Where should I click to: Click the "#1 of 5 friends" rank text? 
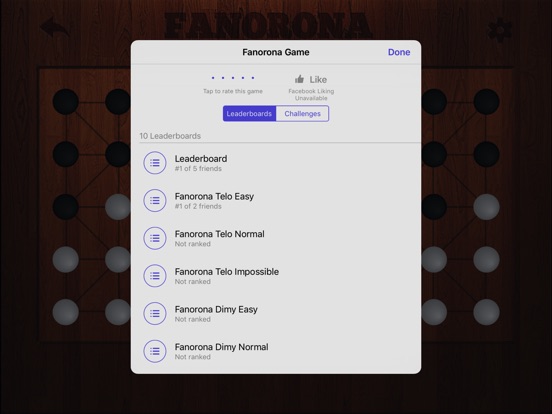(x=198, y=169)
